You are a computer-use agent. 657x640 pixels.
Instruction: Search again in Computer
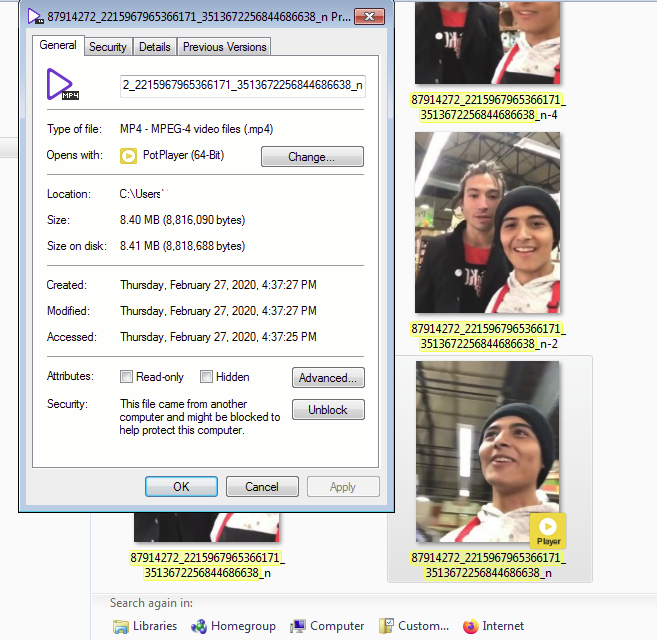(327, 626)
